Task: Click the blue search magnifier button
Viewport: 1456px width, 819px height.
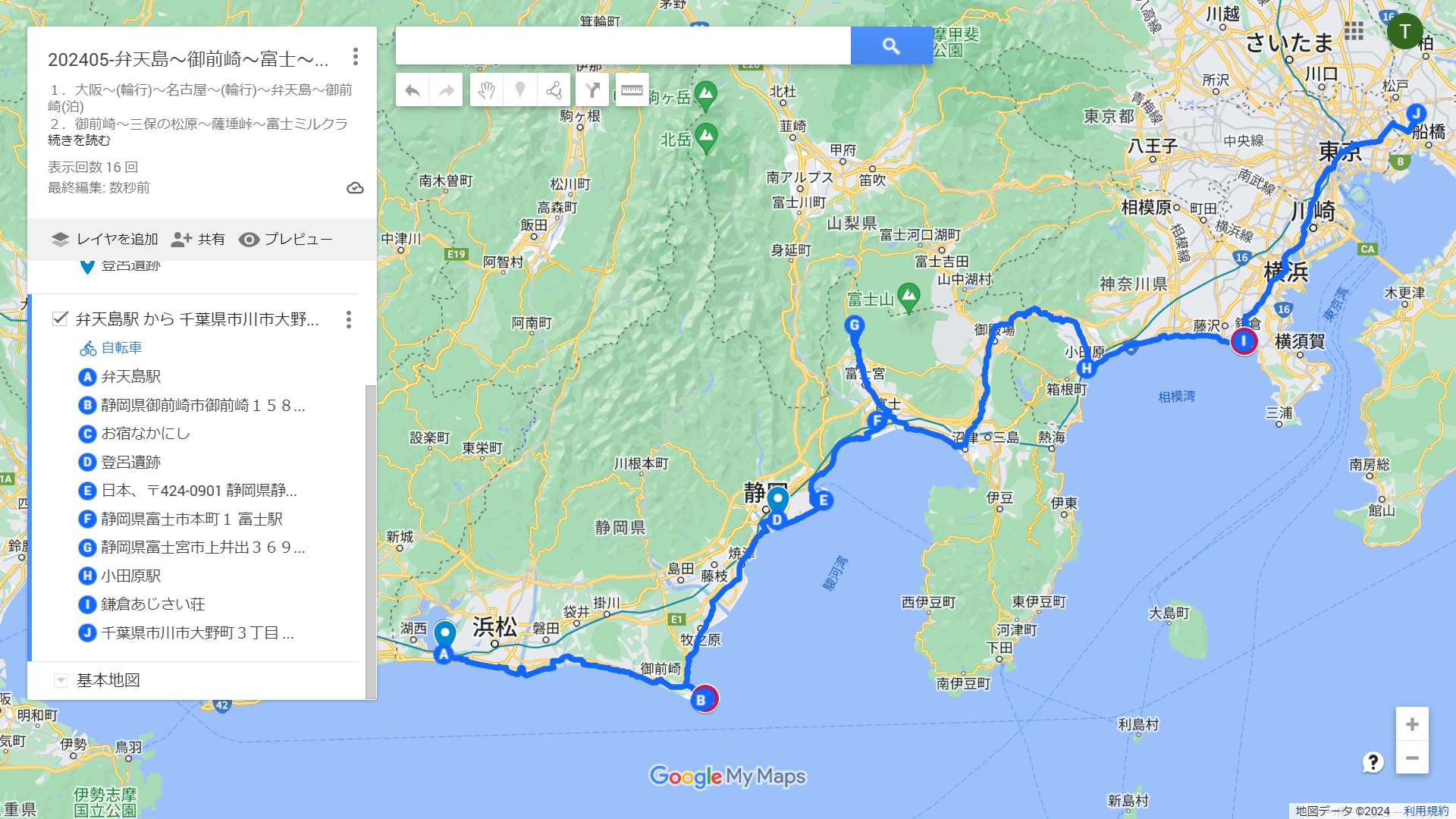Action: [892, 45]
